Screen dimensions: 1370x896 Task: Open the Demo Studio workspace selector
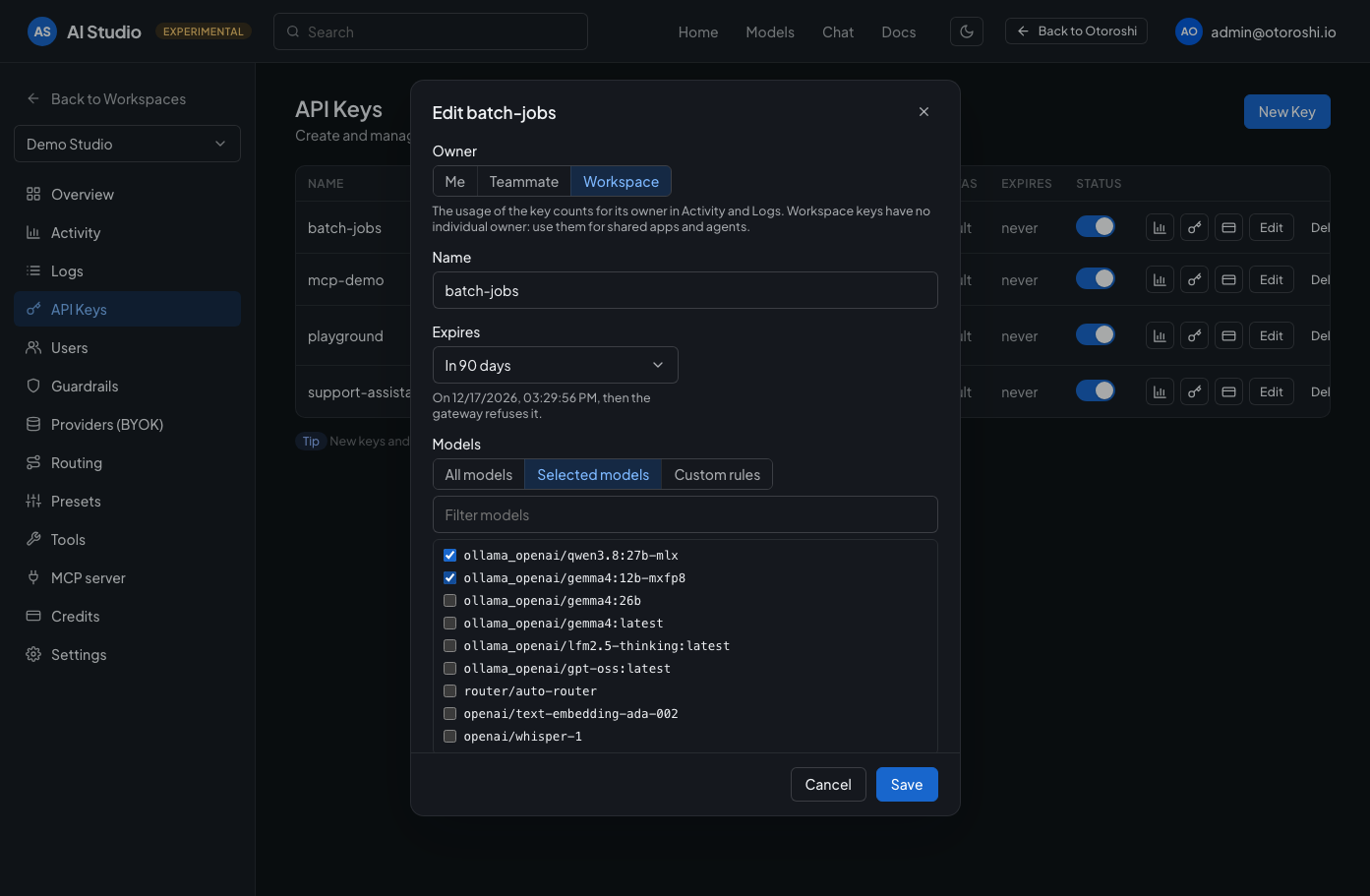[x=127, y=144]
